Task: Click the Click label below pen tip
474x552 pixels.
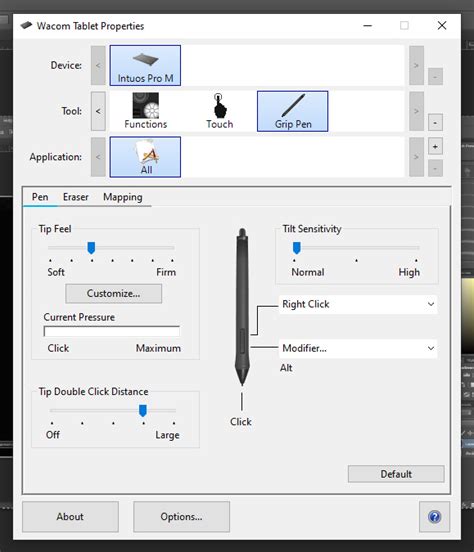Action: 241,422
